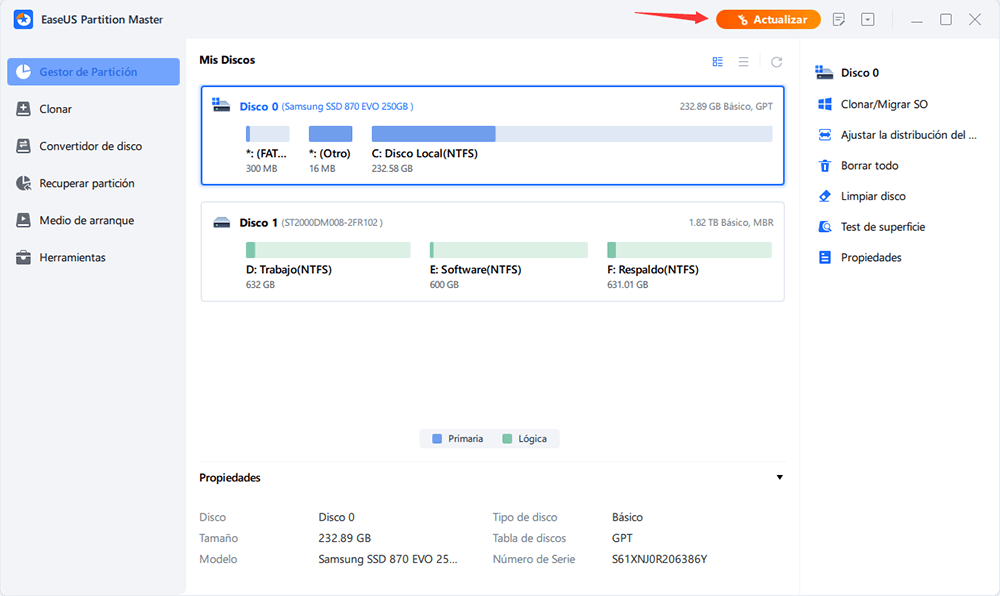
Task: Collapse the Propiedades panel arrow
Action: tap(779, 477)
